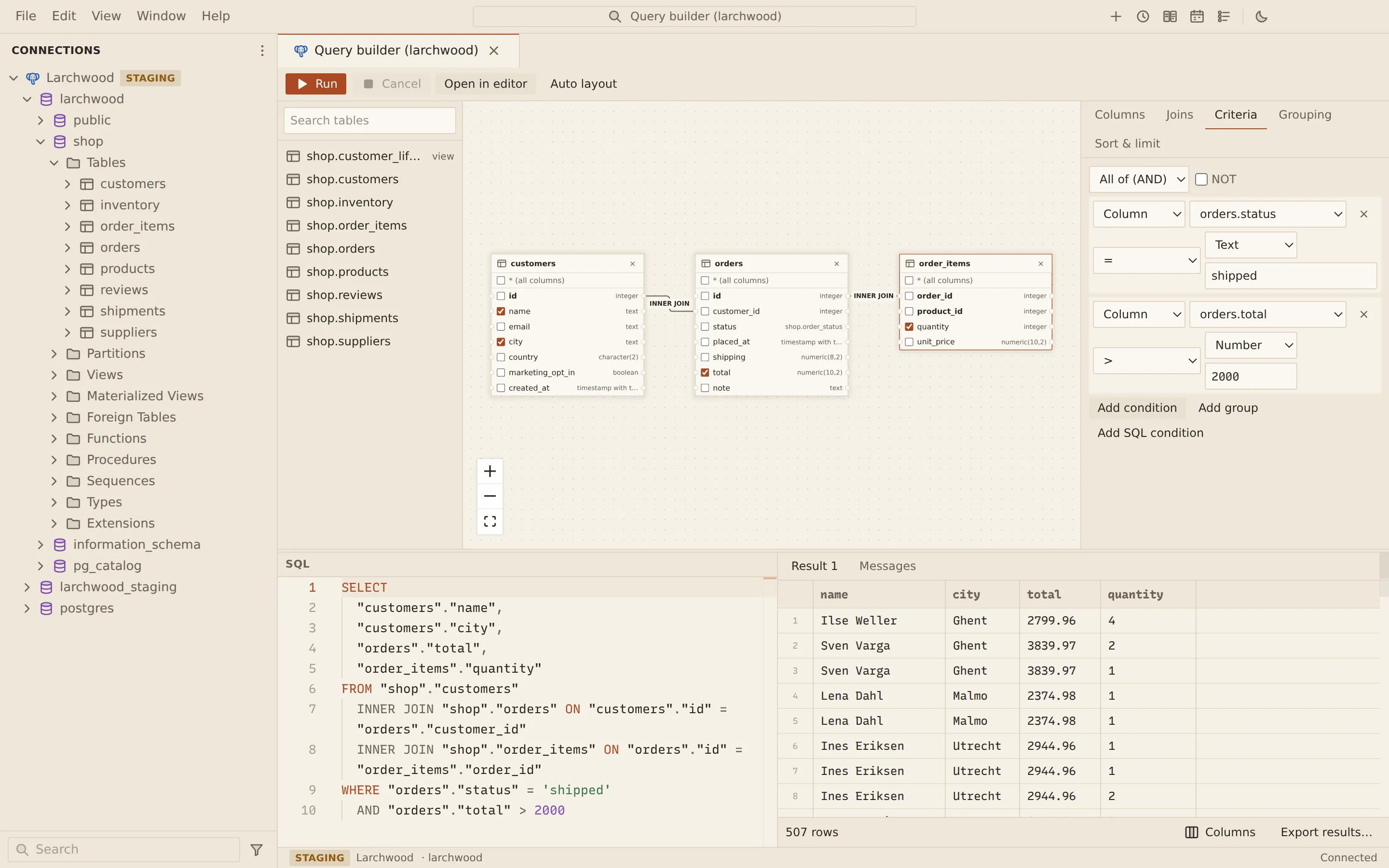The width and height of the screenshot is (1389, 868).
Task: Zoom out on the diagram canvas
Action: [x=490, y=496]
